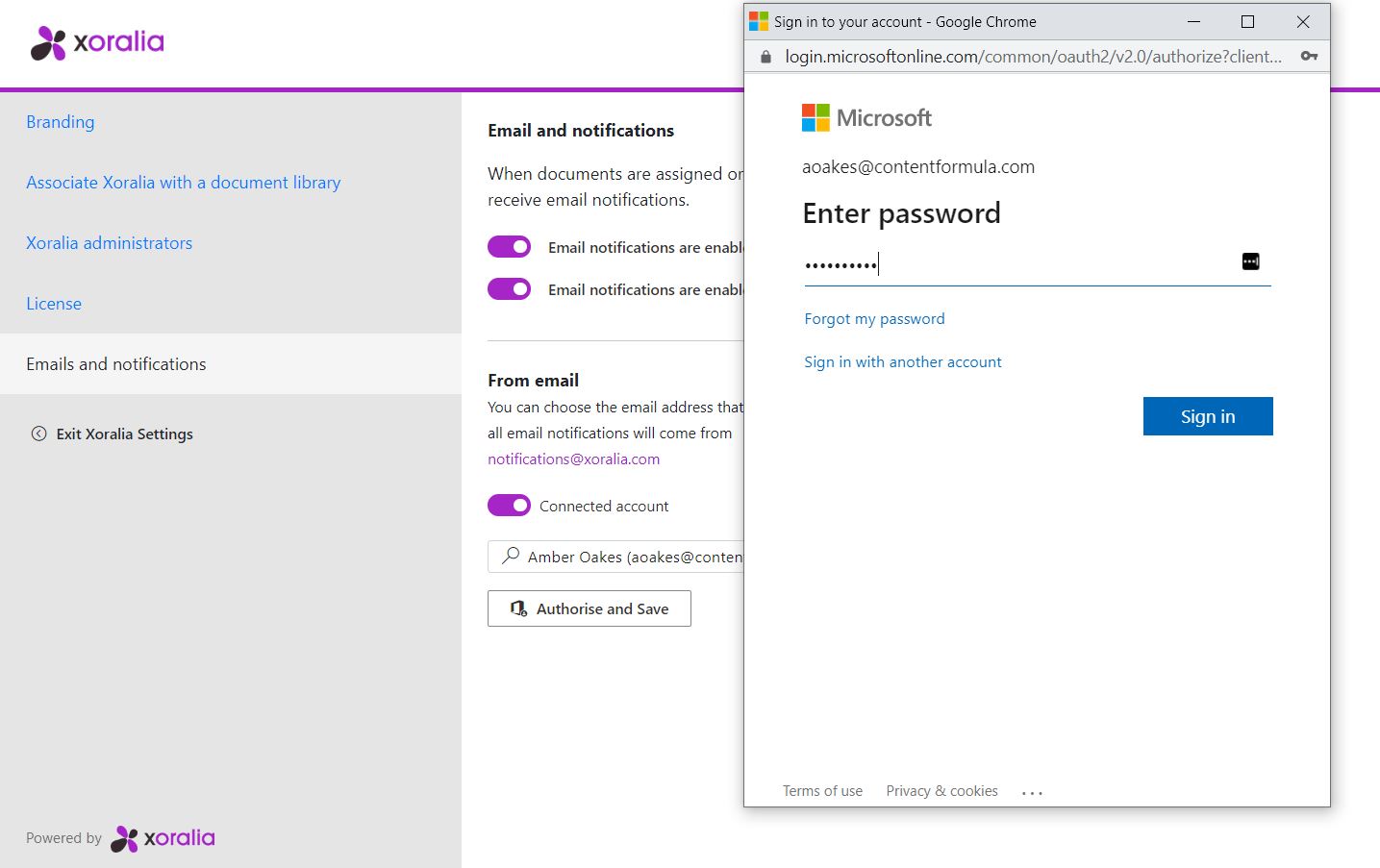
Task: Click the key icon in the Chrome address bar
Action: [1309, 56]
